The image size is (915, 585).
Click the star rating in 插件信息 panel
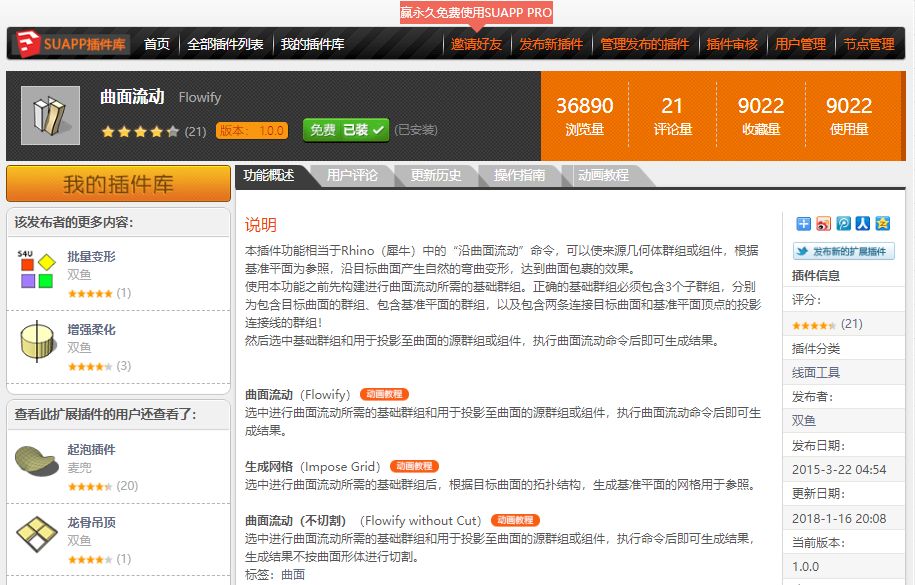pos(814,325)
